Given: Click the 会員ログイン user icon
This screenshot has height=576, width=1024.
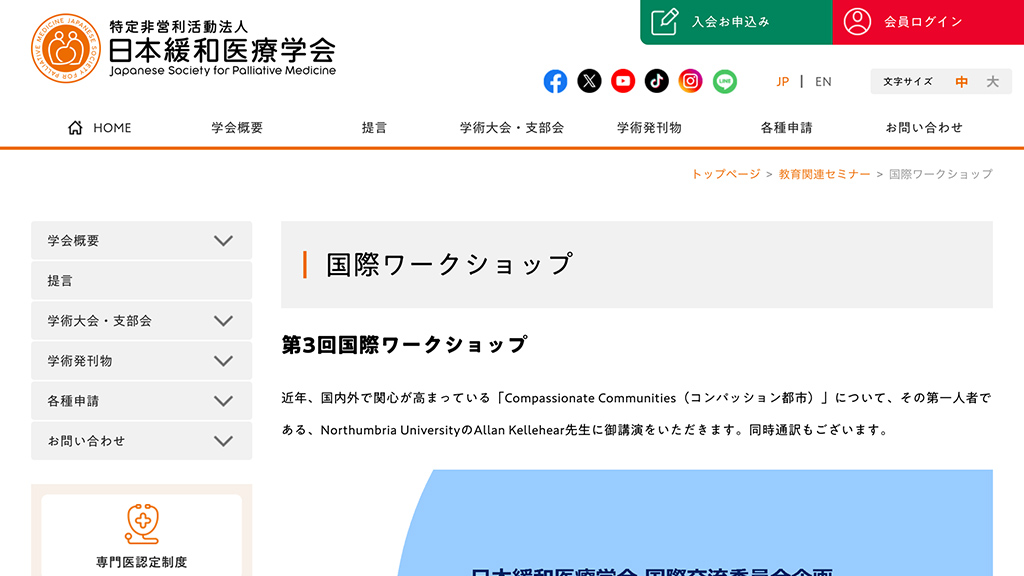Looking at the screenshot, I should click(x=857, y=22).
